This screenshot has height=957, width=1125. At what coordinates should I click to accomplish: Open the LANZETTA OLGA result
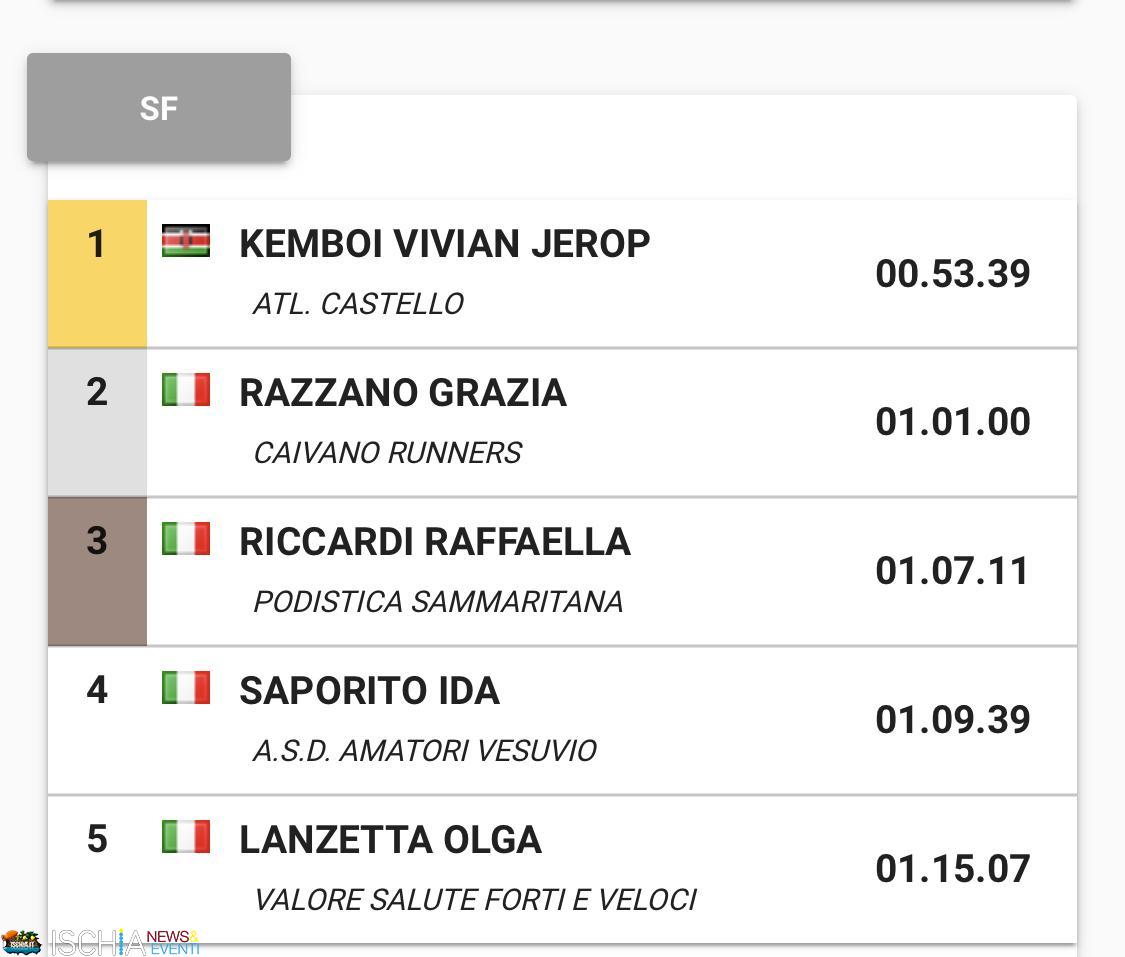(x=562, y=869)
